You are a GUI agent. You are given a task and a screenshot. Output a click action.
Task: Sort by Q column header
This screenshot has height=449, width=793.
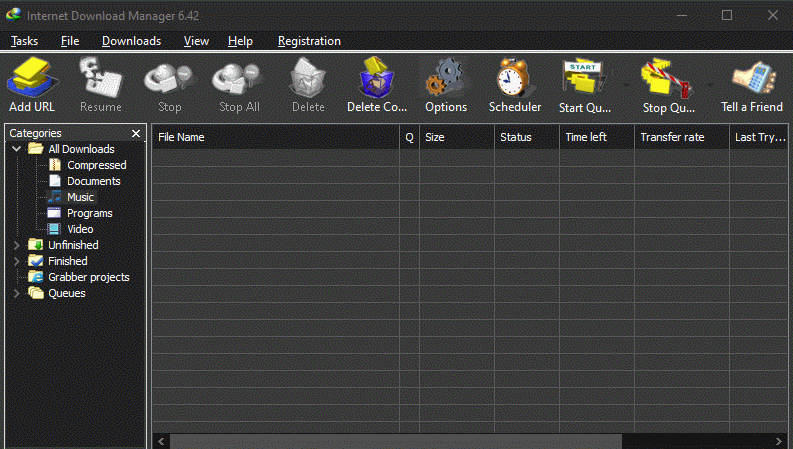click(x=409, y=137)
